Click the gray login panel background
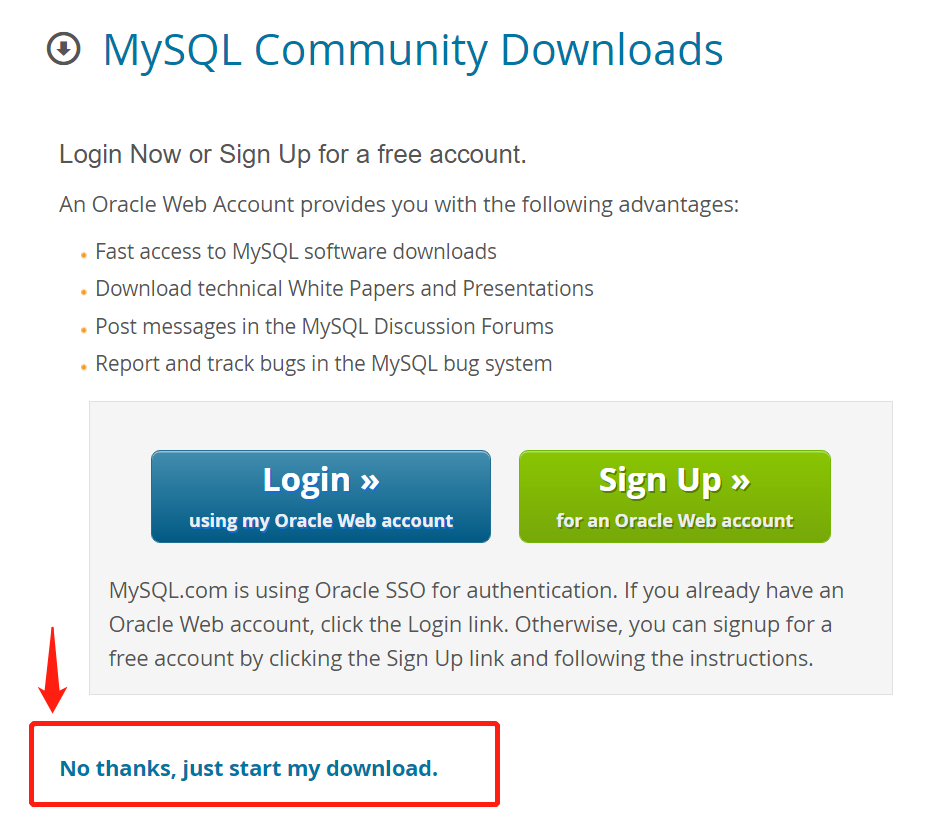The width and height of the screenshot is (950, 819). click(x=491, y=425)
